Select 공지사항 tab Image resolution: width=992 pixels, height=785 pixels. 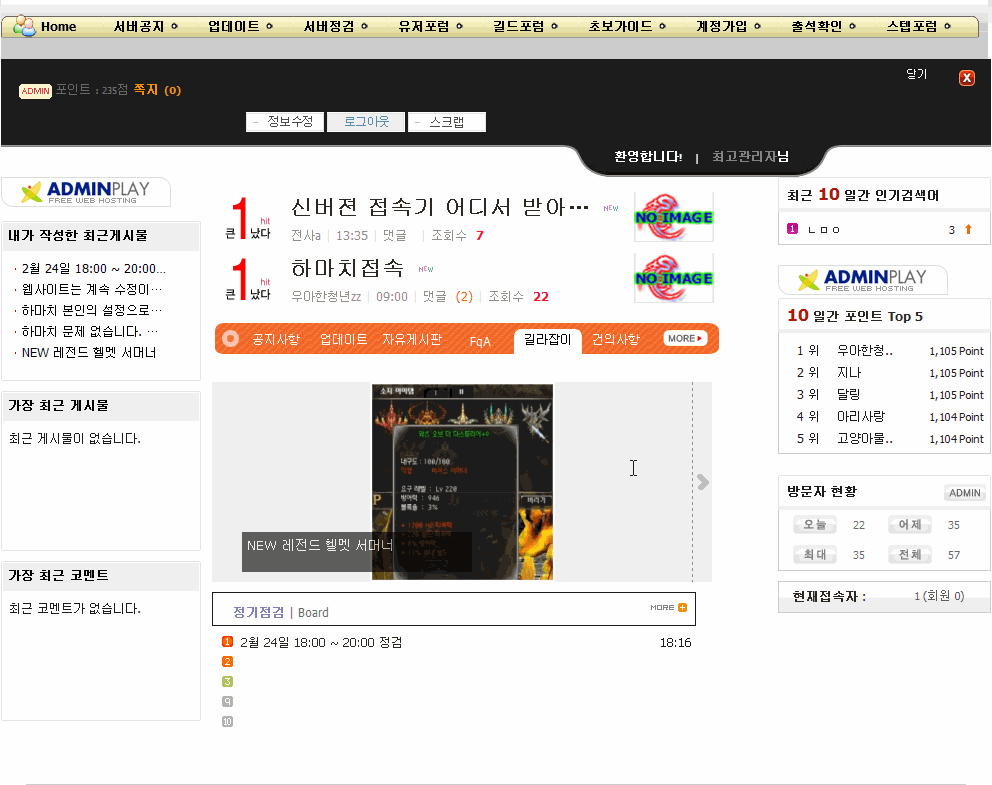[x=276, y=339]
